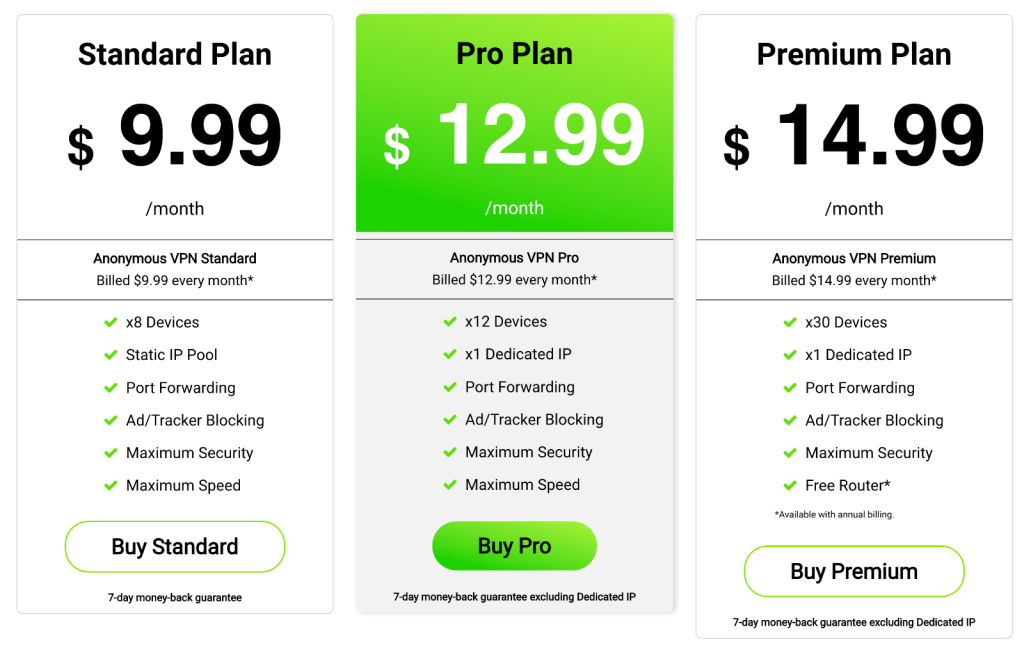The width and height of the screenshot is (1024, 652).
Task: Click checkmark beside Pro Ad/Tracker Blocking
Action: pyautogui.click(x=450, y=420)
